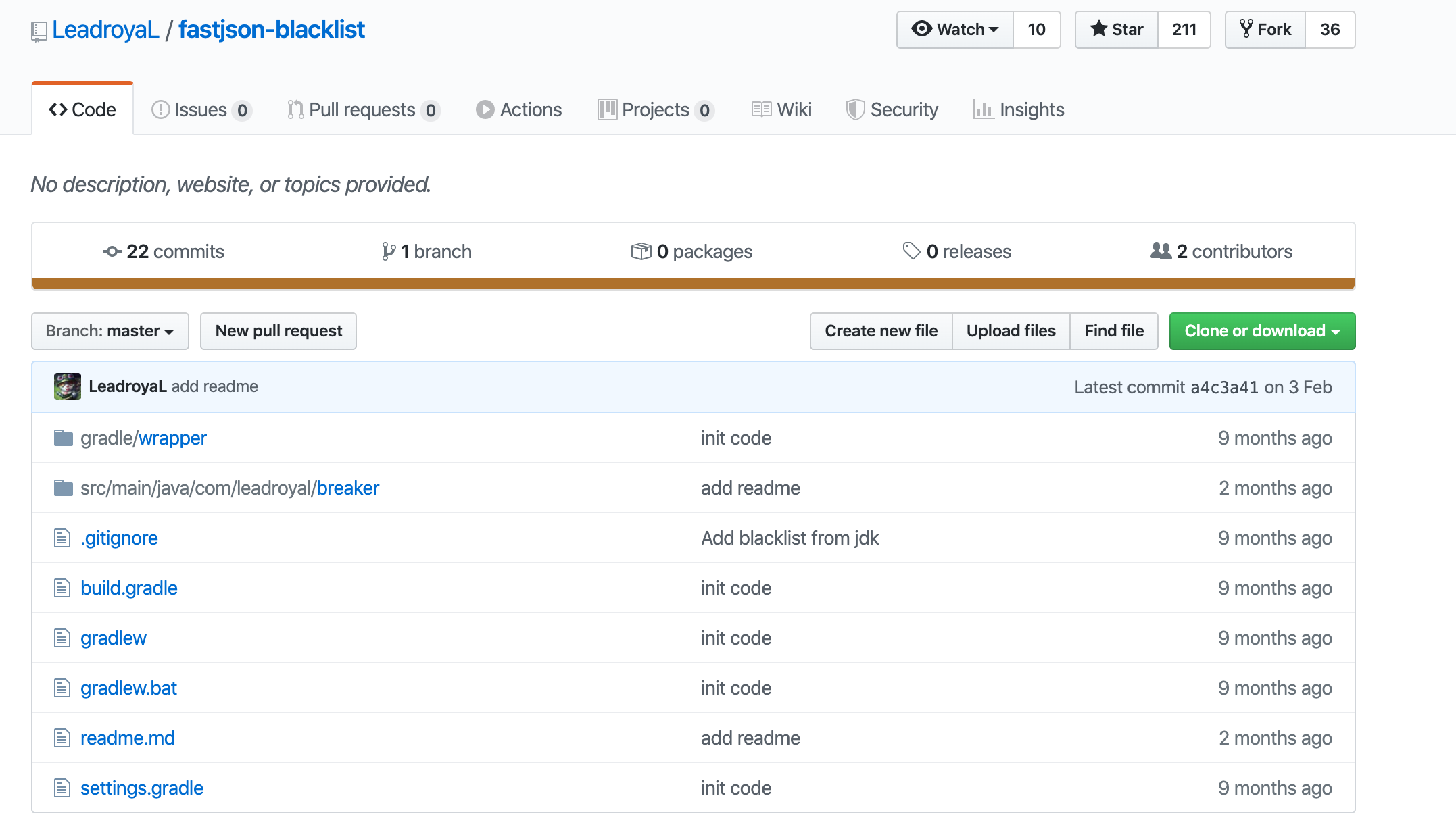Image resolution: width=1456 pixels, height=827 pixels.
Task: Open the readme.md file link
Action: [128, 738]
